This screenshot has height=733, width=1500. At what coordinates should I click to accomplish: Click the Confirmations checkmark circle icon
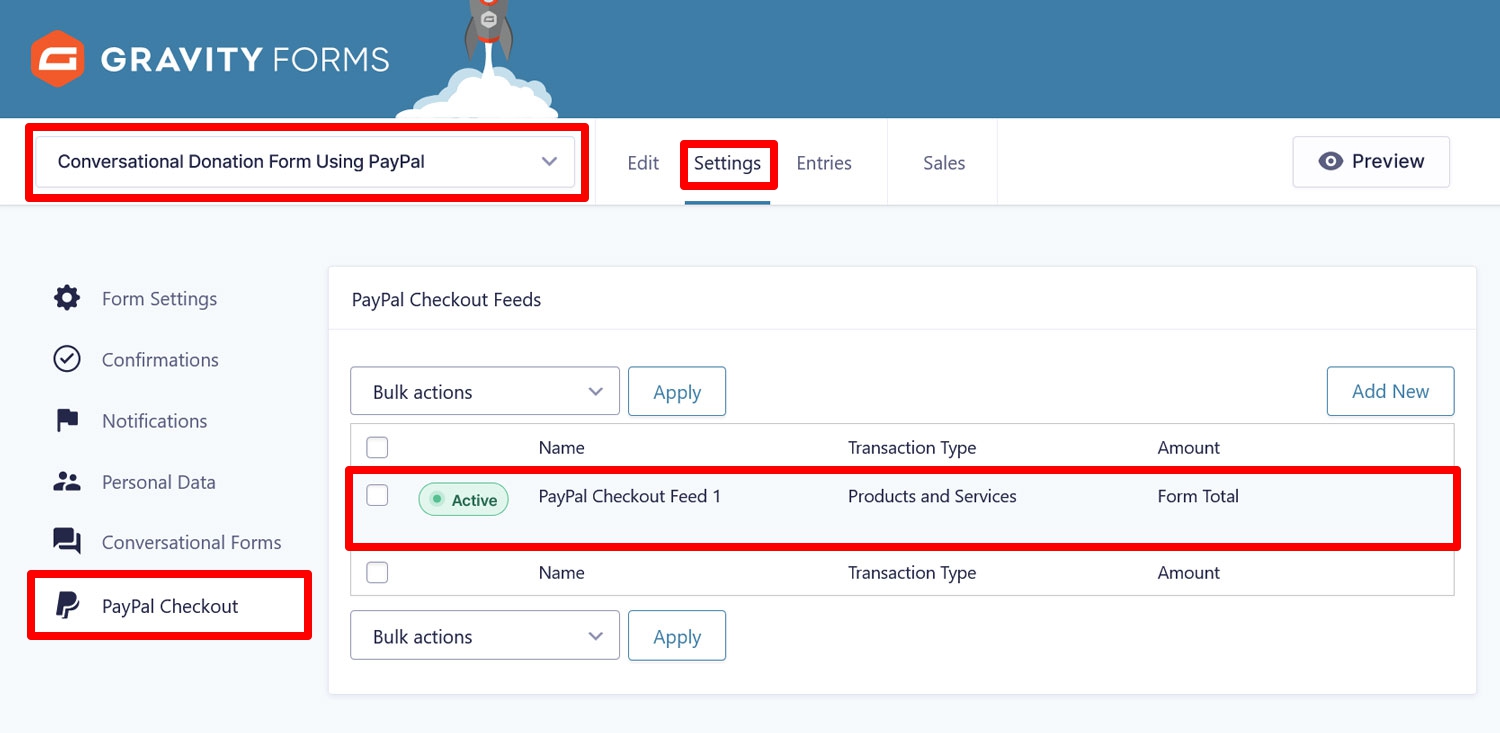pyautogui.click(x=67, y=359)
